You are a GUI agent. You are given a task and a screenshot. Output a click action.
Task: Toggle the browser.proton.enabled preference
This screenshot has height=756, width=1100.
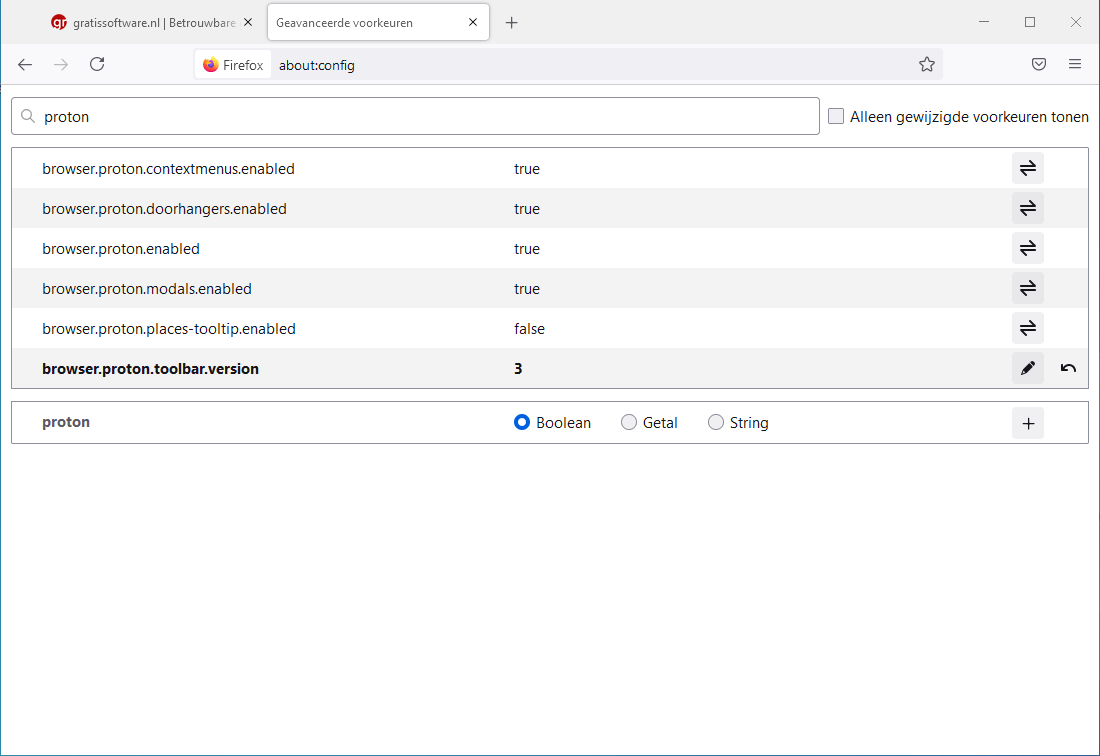[x=1027, y=249]
